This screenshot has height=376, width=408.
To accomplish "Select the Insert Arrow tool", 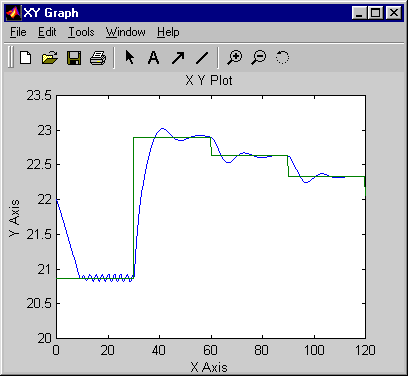I will pos(178,58).
